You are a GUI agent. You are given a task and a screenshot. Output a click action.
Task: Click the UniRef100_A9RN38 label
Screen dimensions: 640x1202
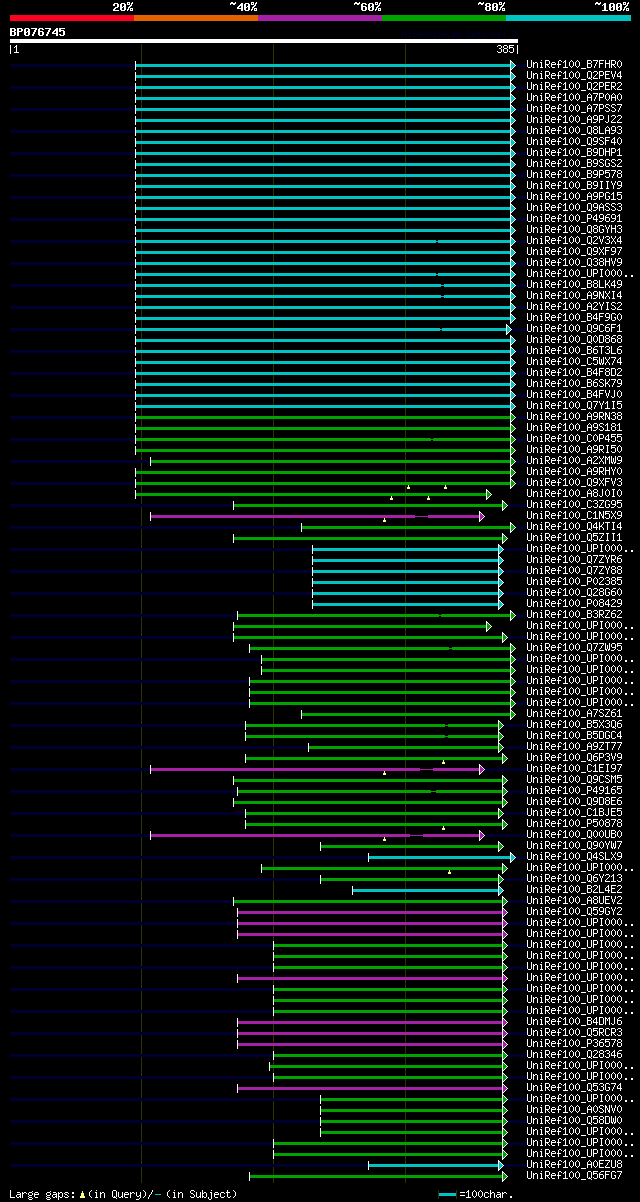(574, 416)
